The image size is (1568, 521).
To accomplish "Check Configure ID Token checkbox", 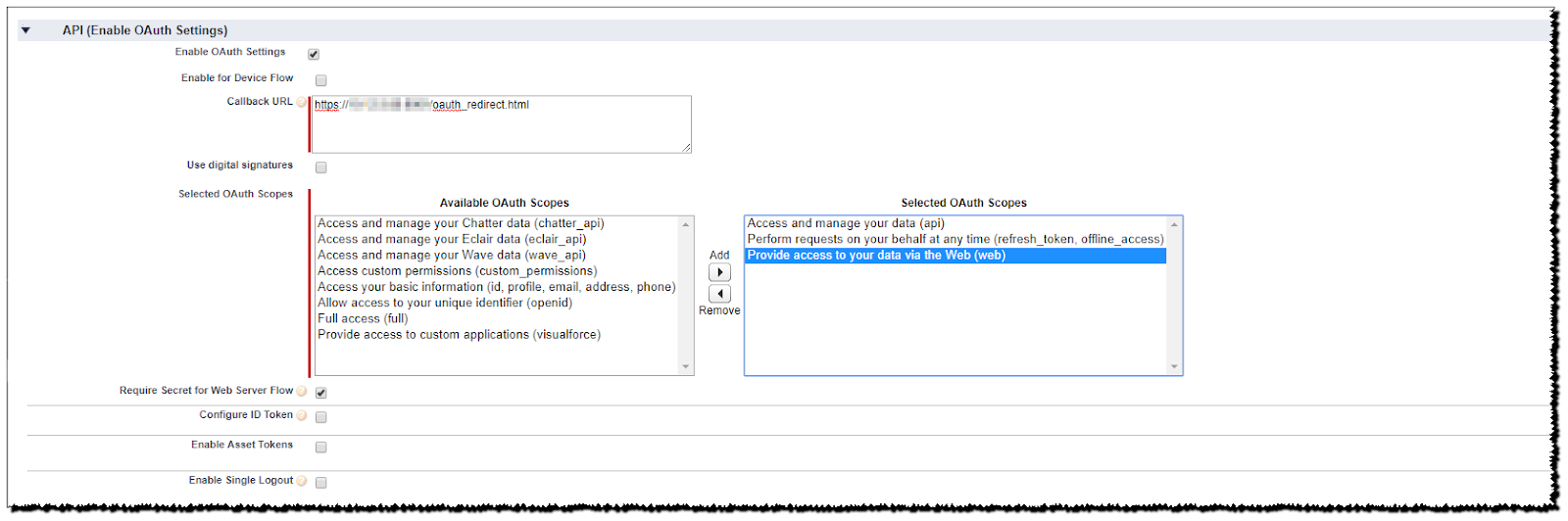I will click(320, 417).
